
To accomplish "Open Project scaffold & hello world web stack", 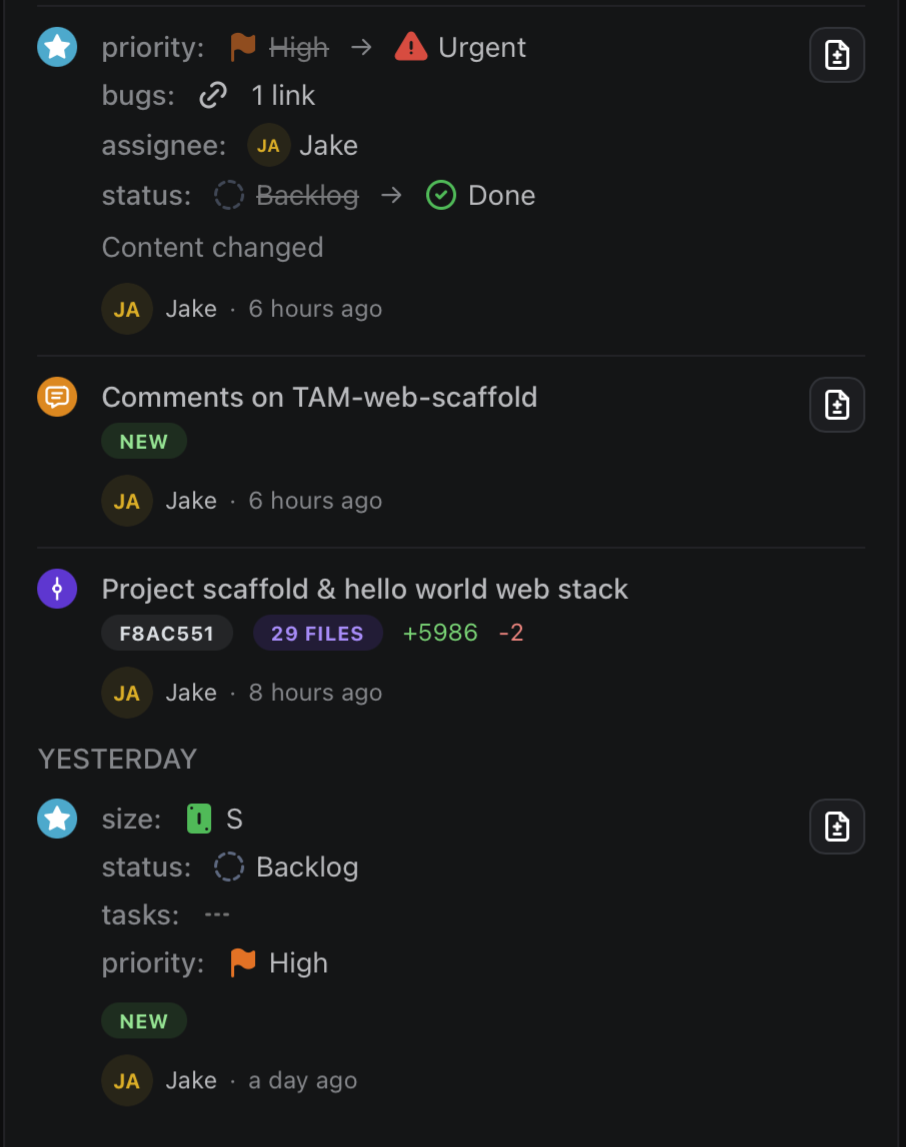I will [365, 589].
